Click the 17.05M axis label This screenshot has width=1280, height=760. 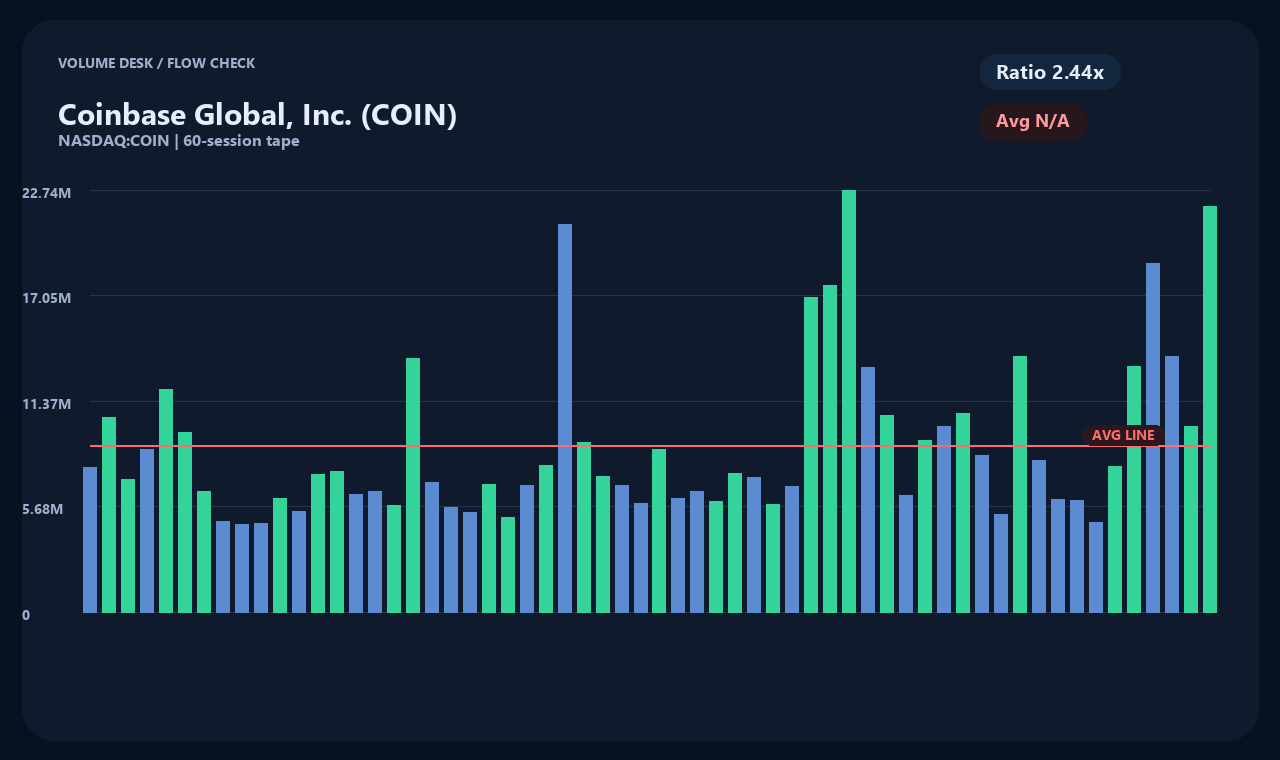point(47,298)
